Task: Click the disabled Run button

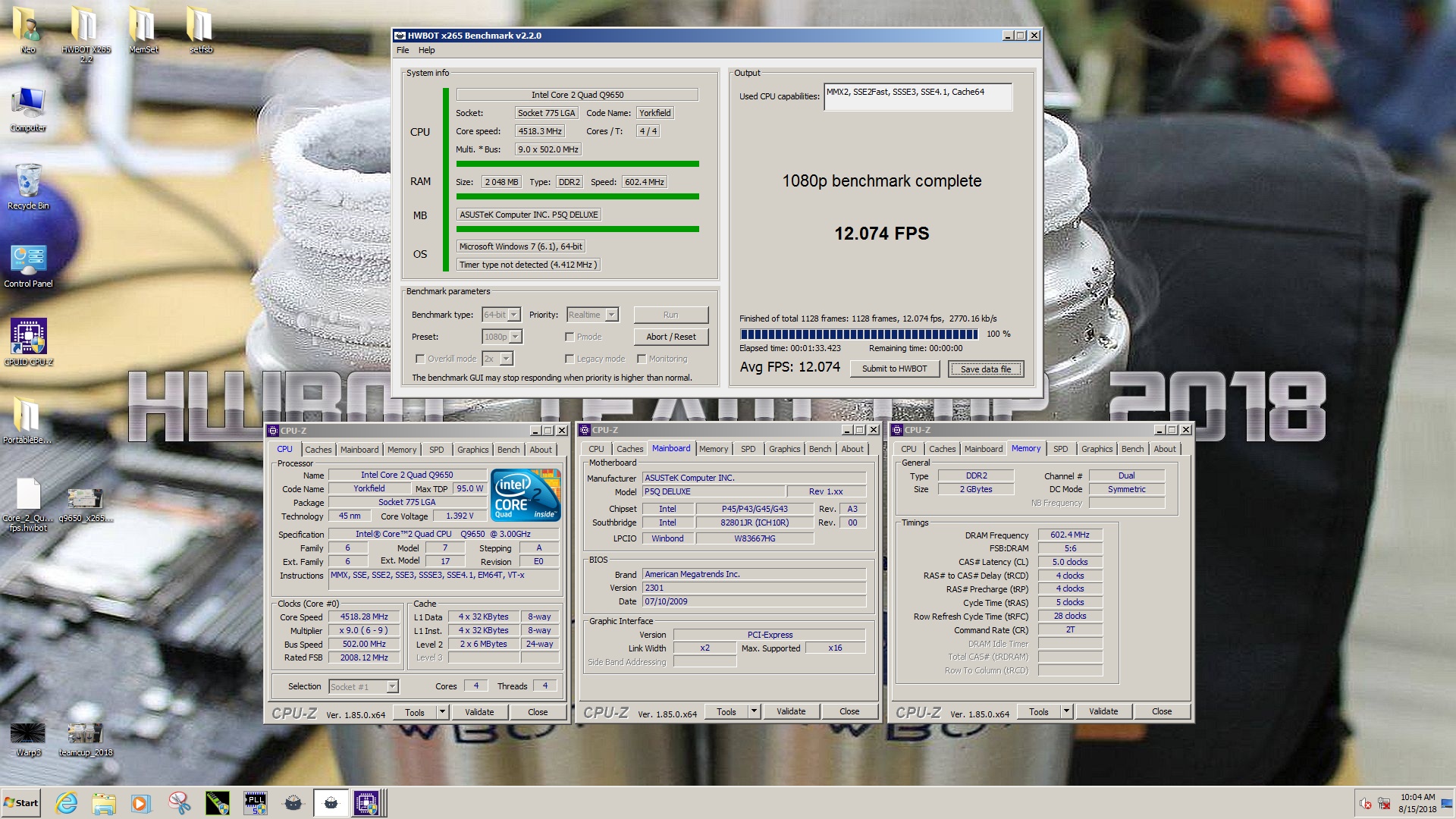Action: tap(671, 315)
